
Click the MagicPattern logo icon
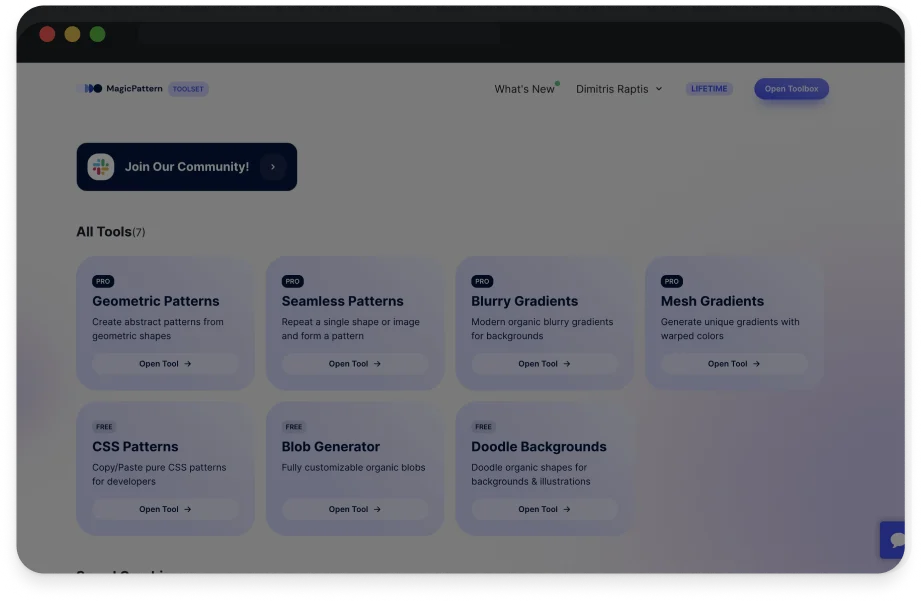[93, 89]
